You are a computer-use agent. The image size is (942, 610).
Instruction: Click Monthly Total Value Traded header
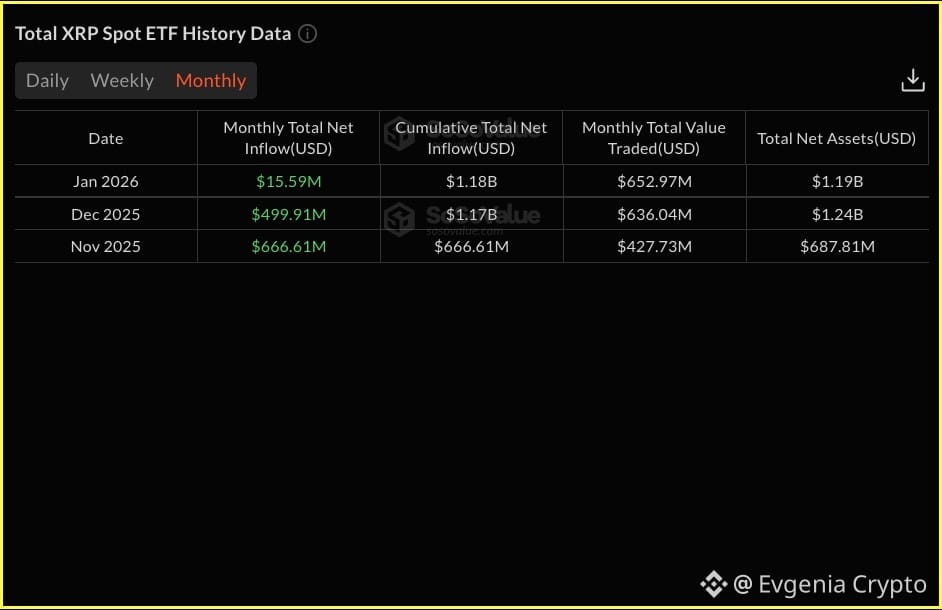coord(654,138)
